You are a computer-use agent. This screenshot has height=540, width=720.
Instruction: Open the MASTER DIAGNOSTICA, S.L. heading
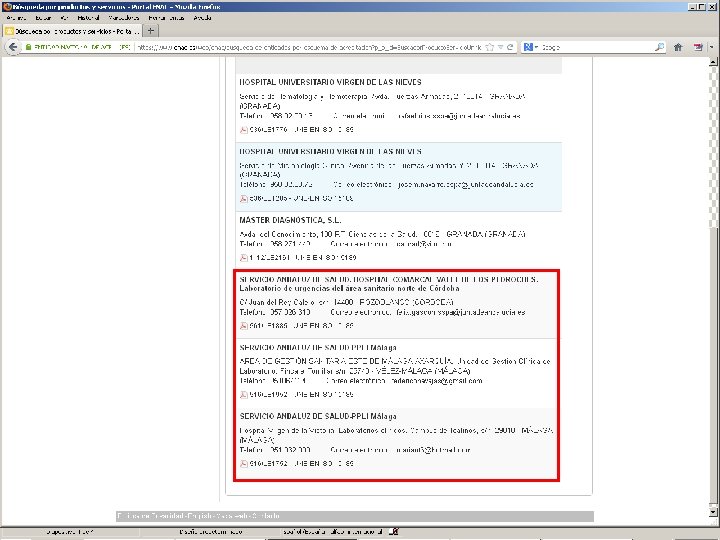pos(290,220)
